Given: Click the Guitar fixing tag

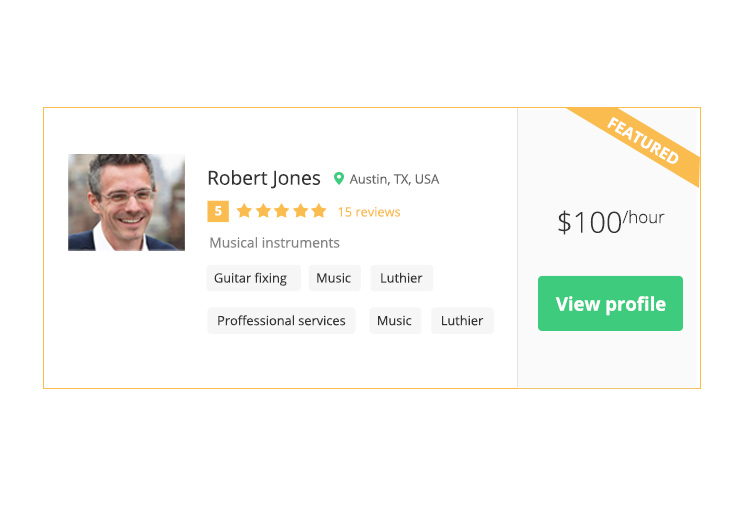Looking at the screenshot, I should tap(254, 278).
